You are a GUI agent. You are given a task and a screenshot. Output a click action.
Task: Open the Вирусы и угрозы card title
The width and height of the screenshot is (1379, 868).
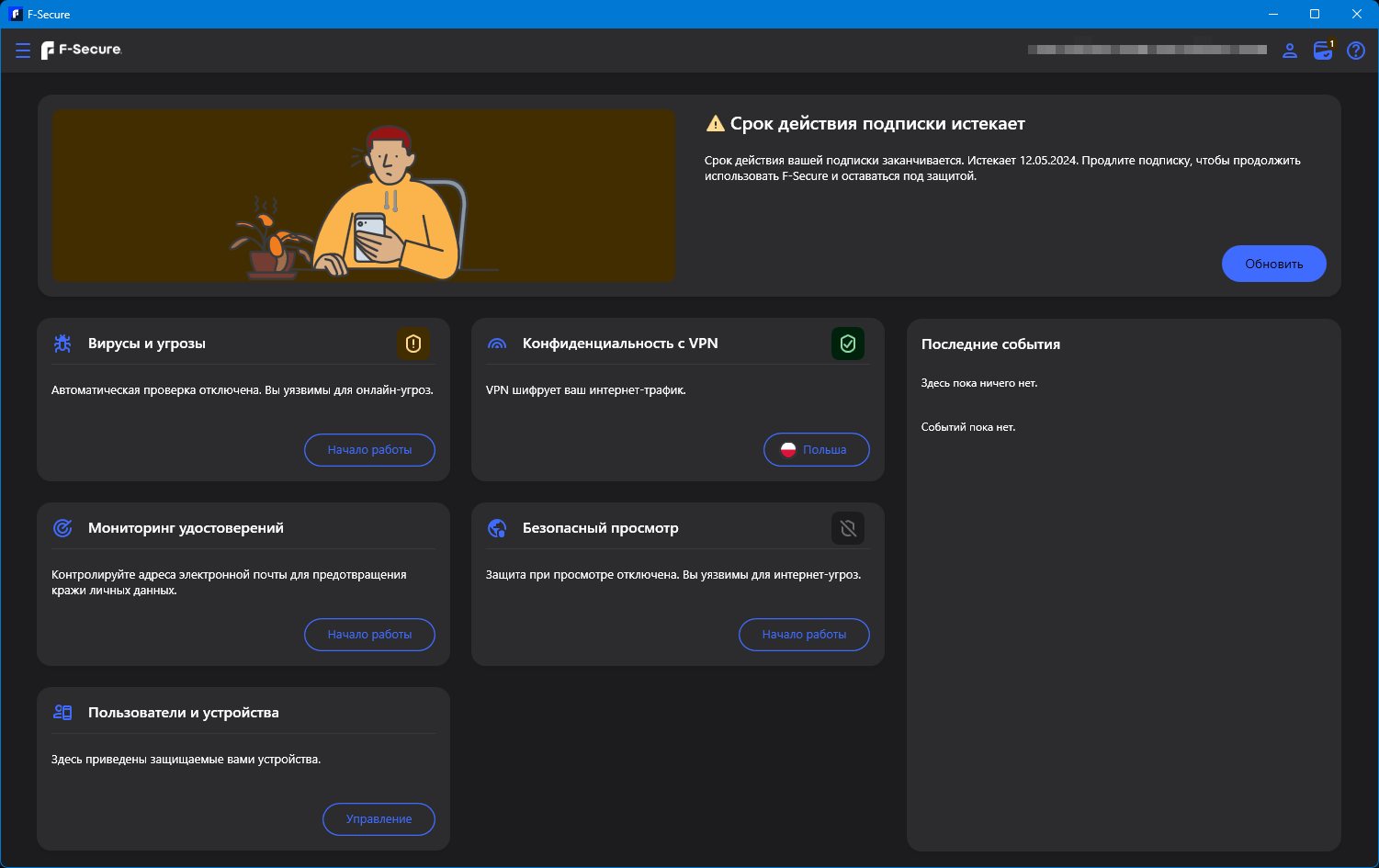pos(147,344)
